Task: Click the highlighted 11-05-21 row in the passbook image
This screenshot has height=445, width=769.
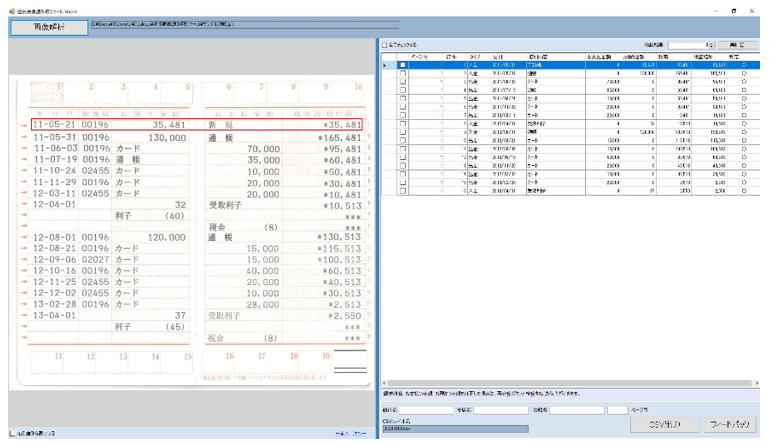Action: 197,125
